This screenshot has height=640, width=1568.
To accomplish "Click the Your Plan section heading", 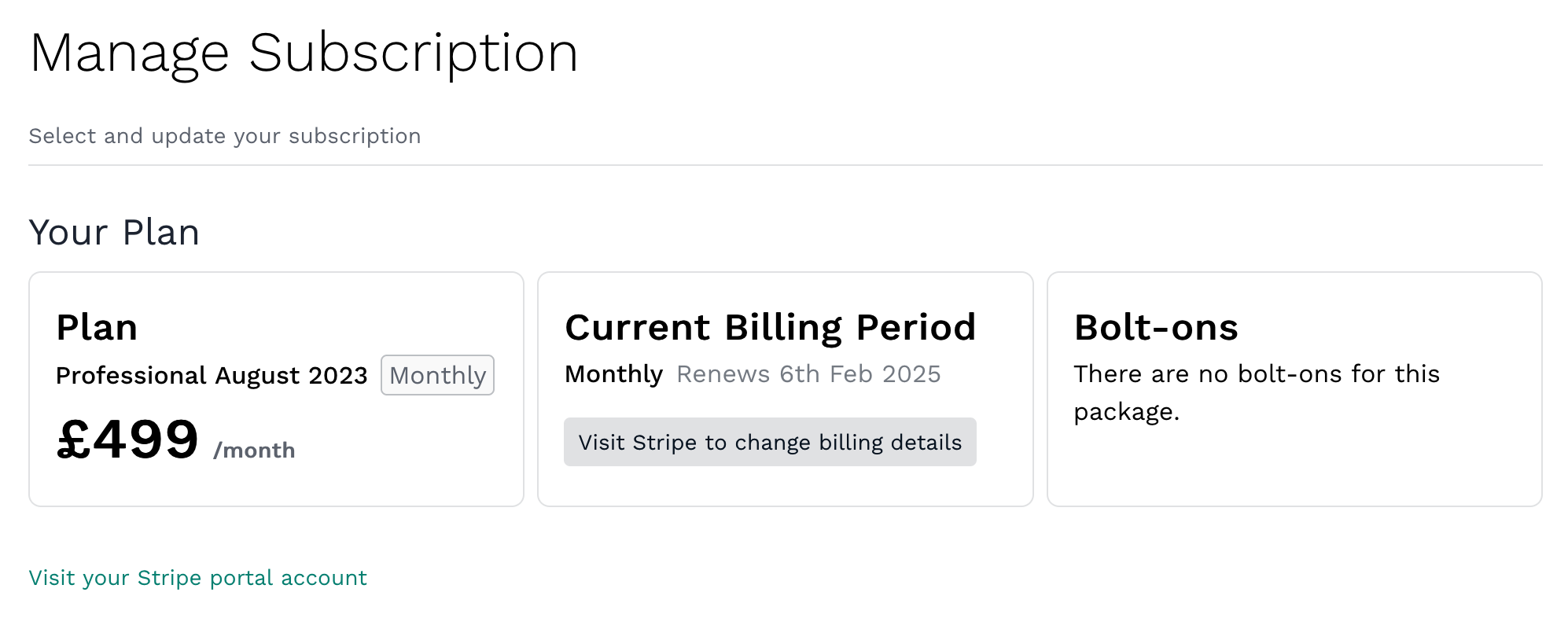I will (x=114, y=233).
